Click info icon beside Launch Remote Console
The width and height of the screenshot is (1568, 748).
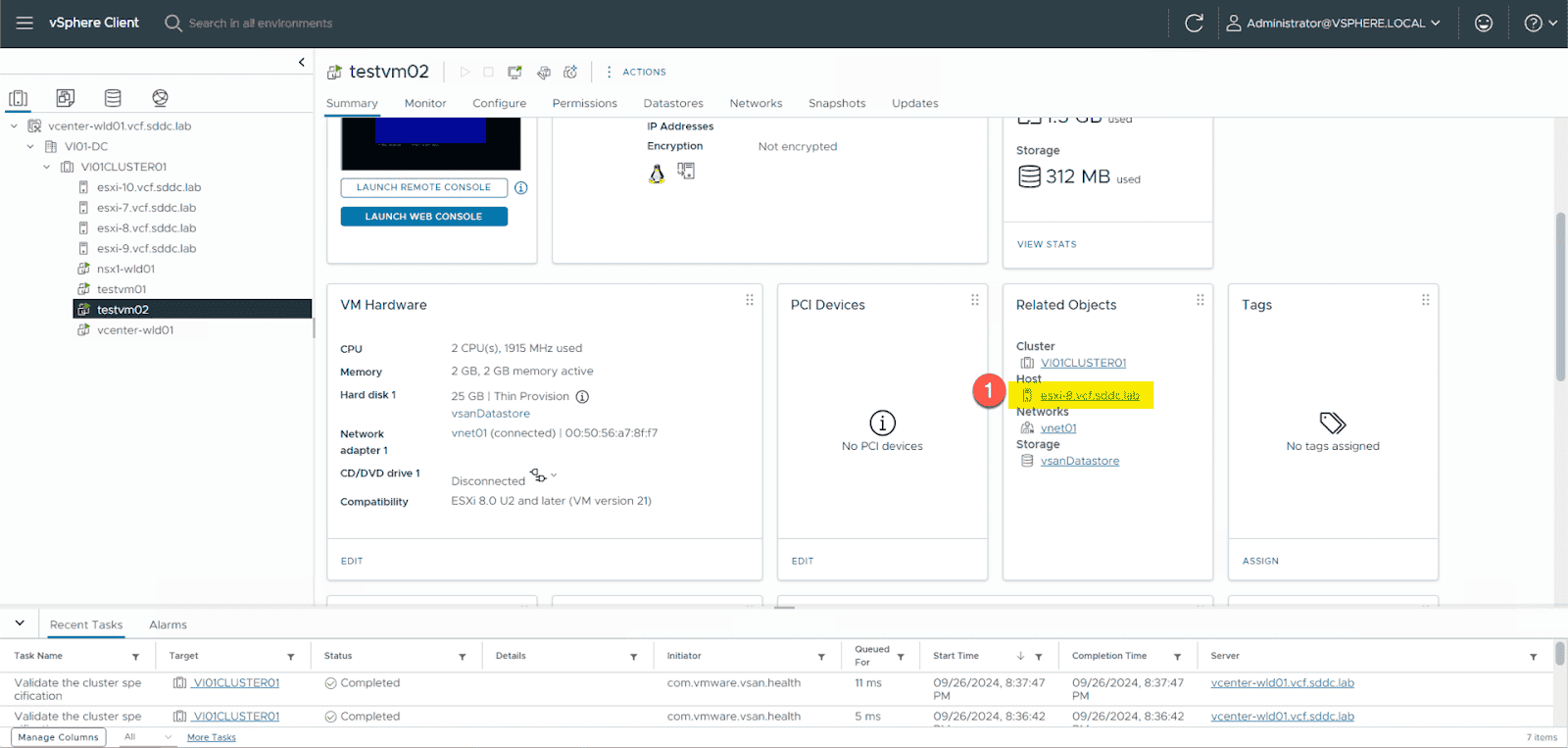point(521,188)
